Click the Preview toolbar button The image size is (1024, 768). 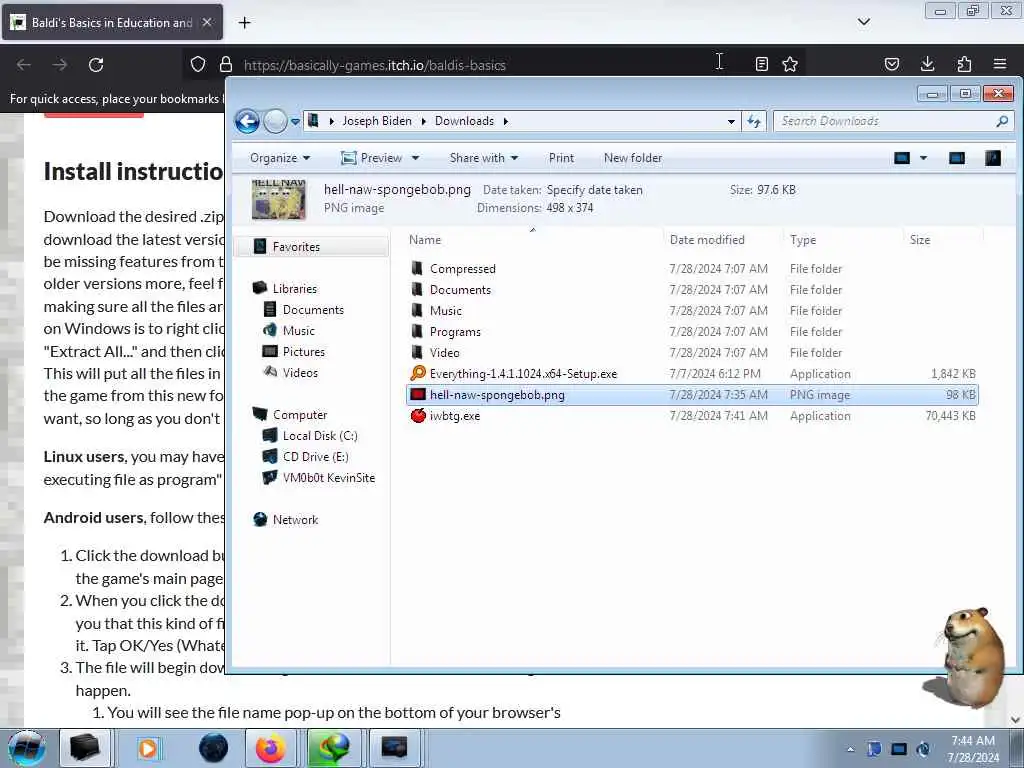pos(372,158)
